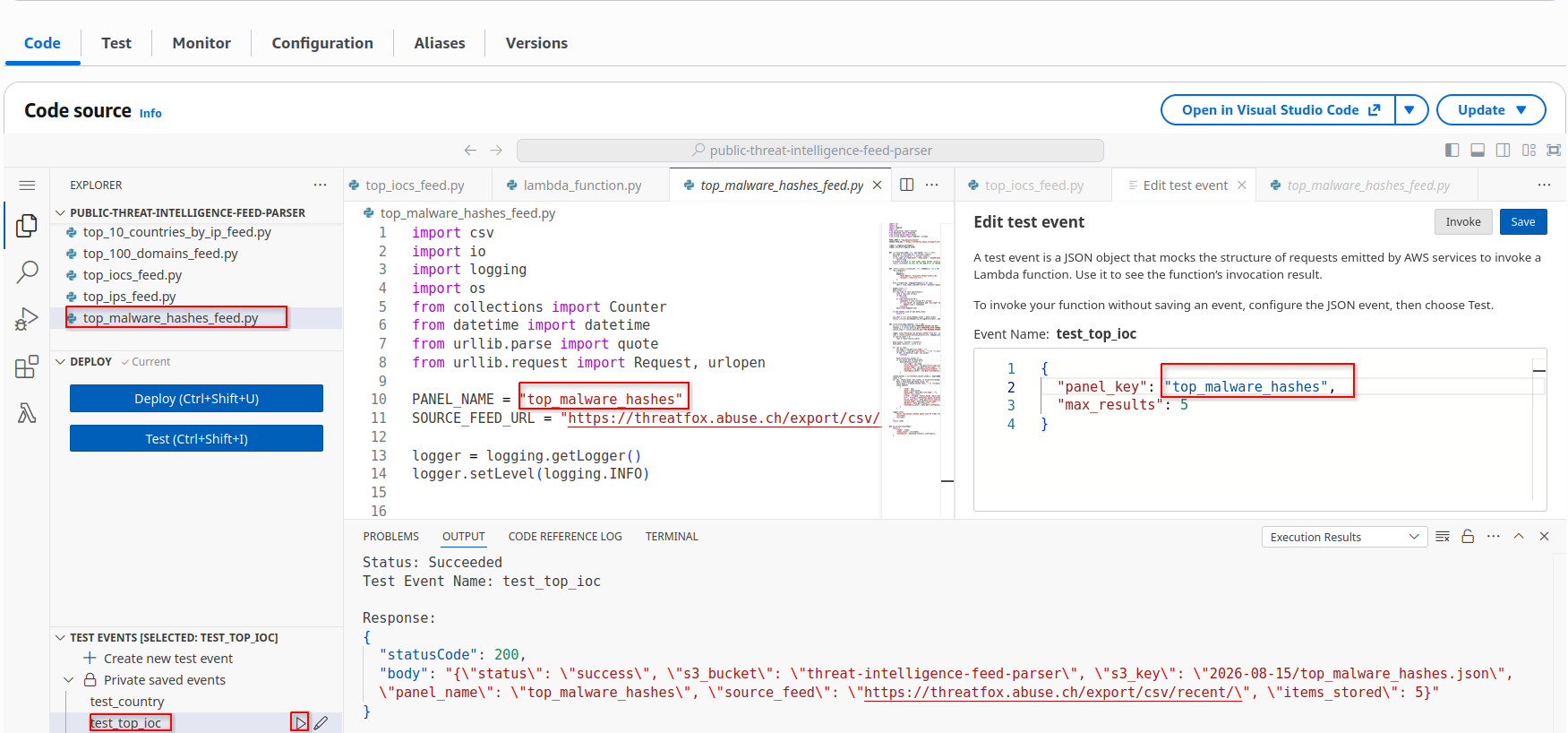The image size is (1568, 733).
Task: Edit the test_top_ioc event with pencil icon
Action: [321, 722]
